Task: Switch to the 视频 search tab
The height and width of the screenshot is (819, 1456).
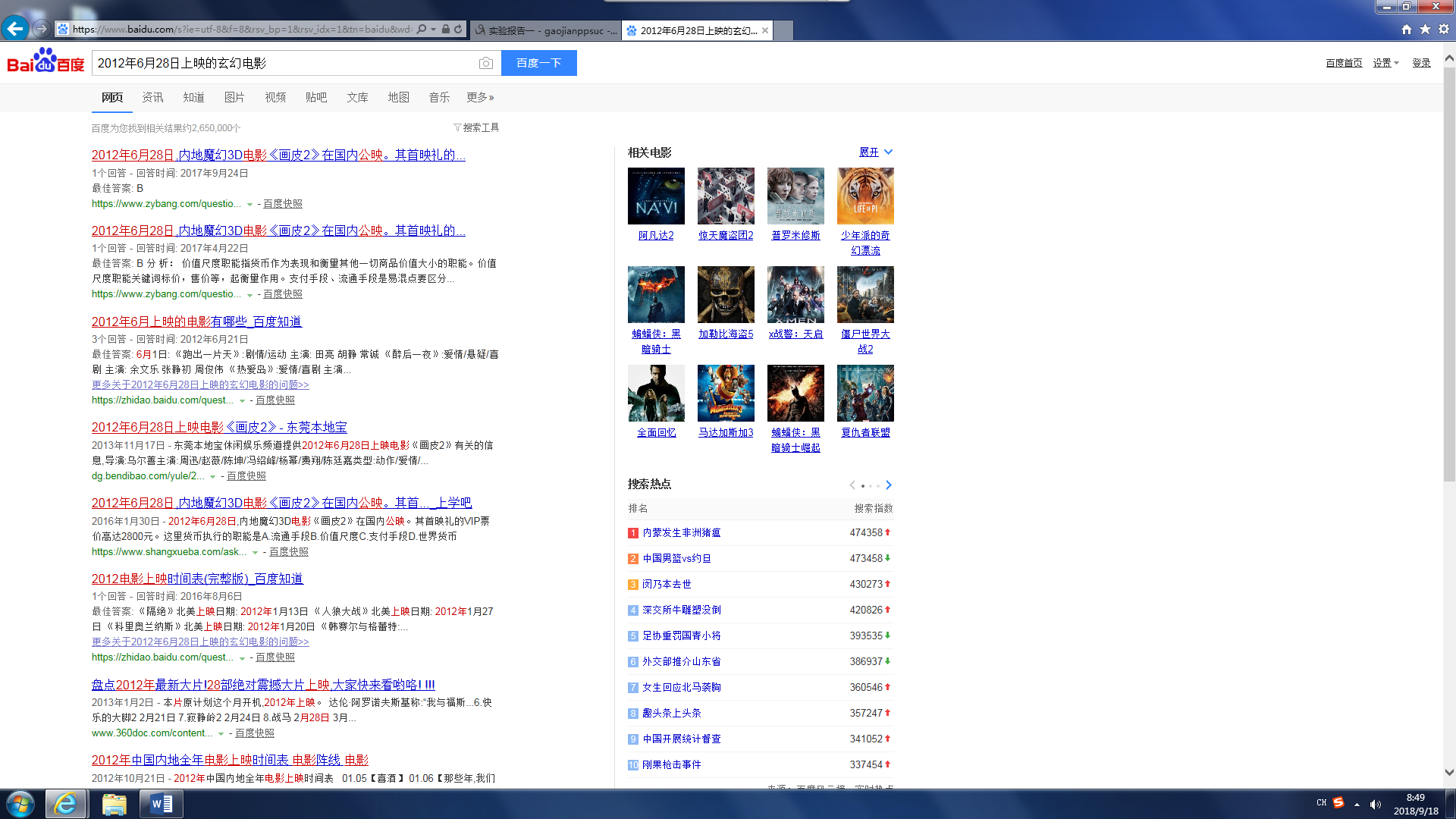Action: click(275, 97)
